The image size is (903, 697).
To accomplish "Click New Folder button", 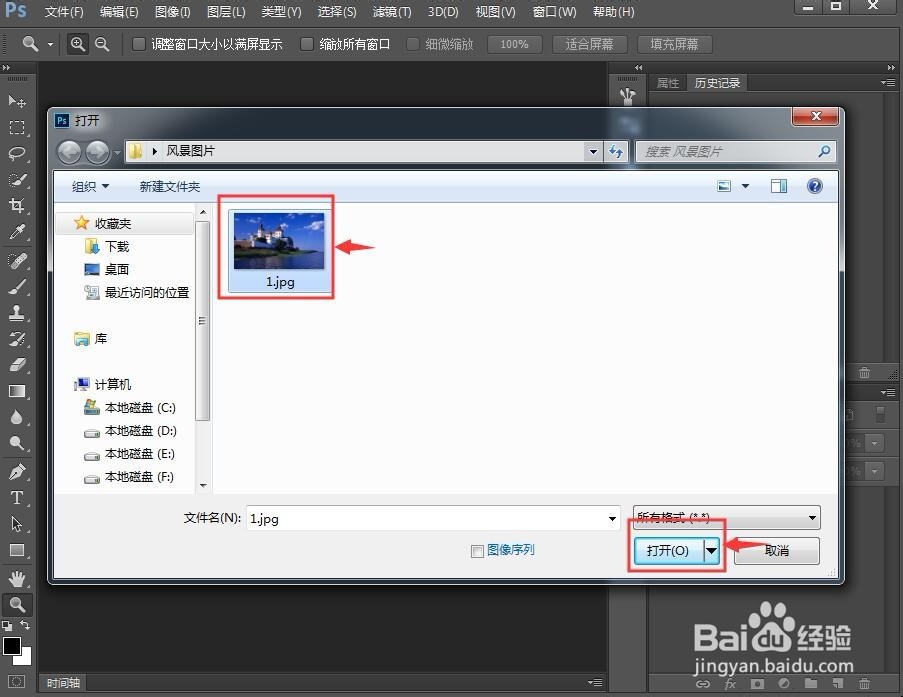I will click(169, 186).
